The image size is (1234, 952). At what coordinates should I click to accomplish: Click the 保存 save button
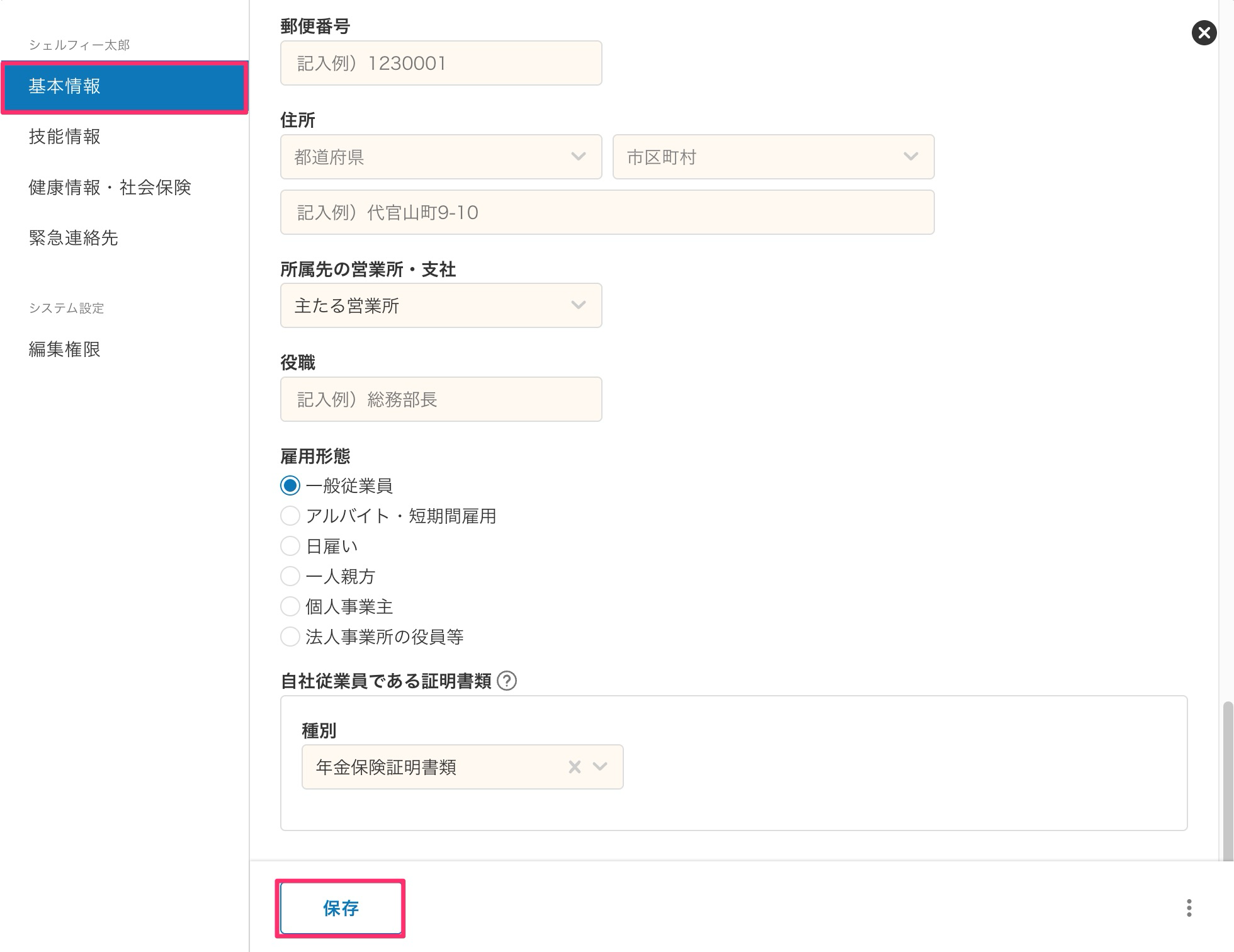(x=341, y=908)
